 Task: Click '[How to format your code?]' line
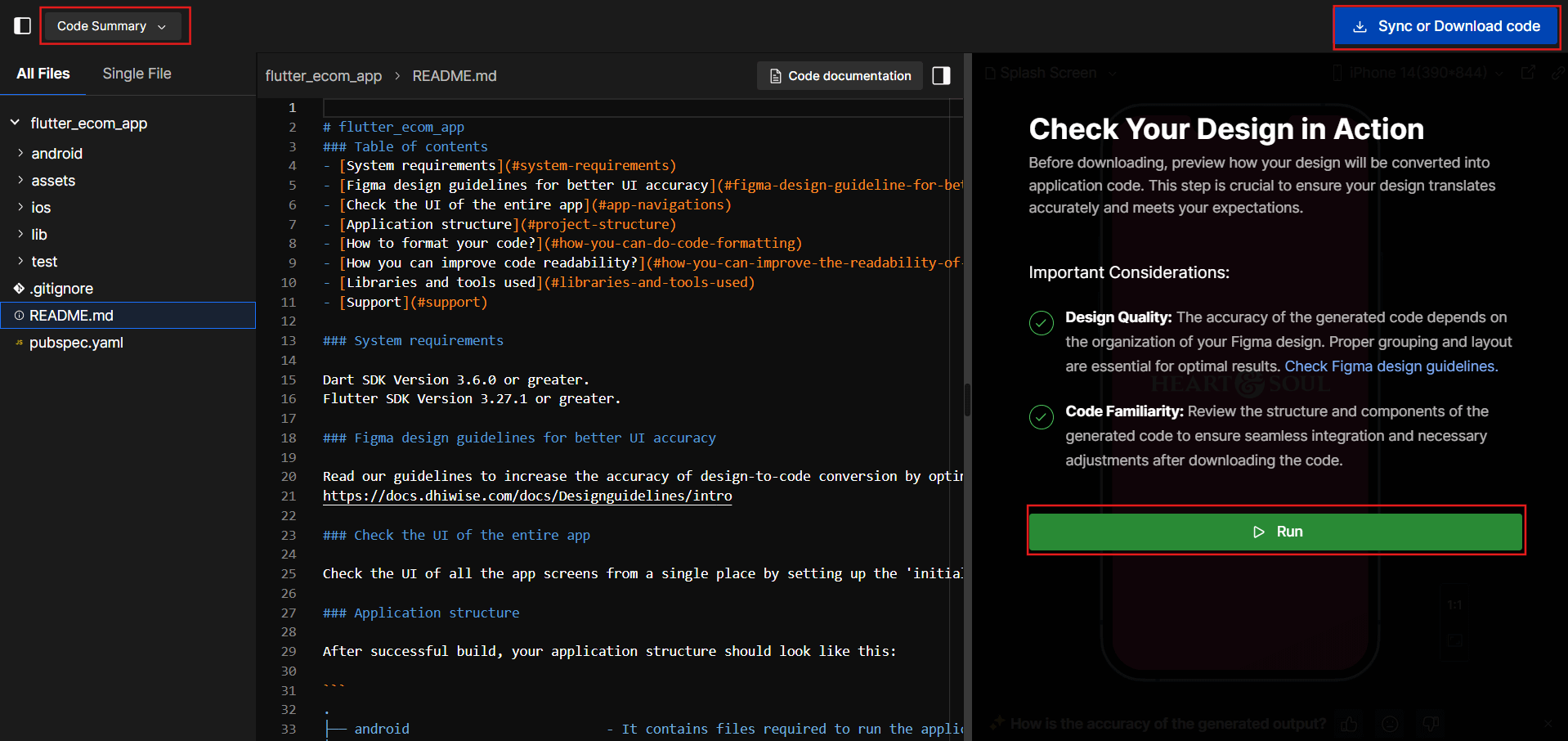[x=562, y=243]
